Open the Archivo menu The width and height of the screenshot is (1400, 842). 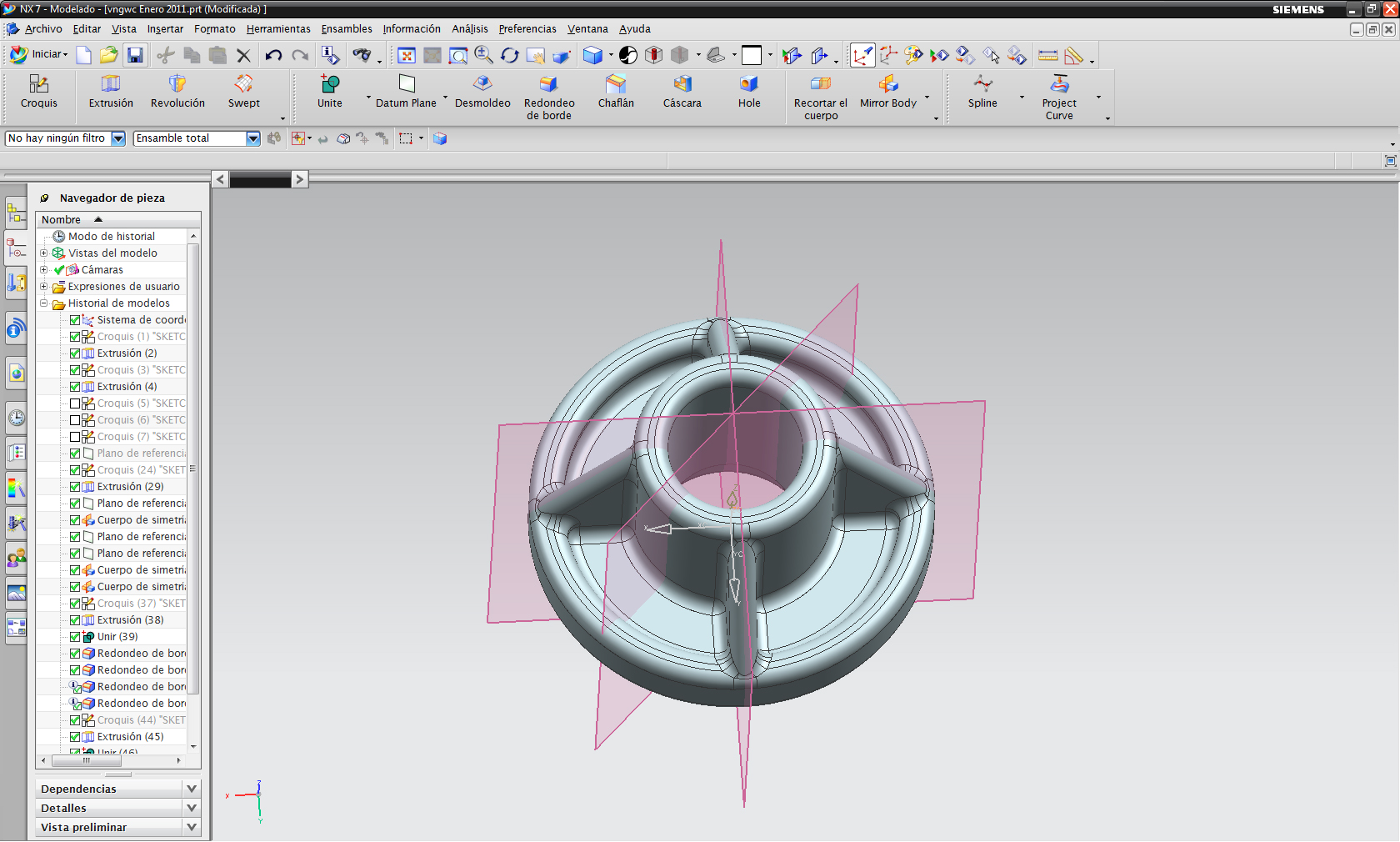point(43,29)
